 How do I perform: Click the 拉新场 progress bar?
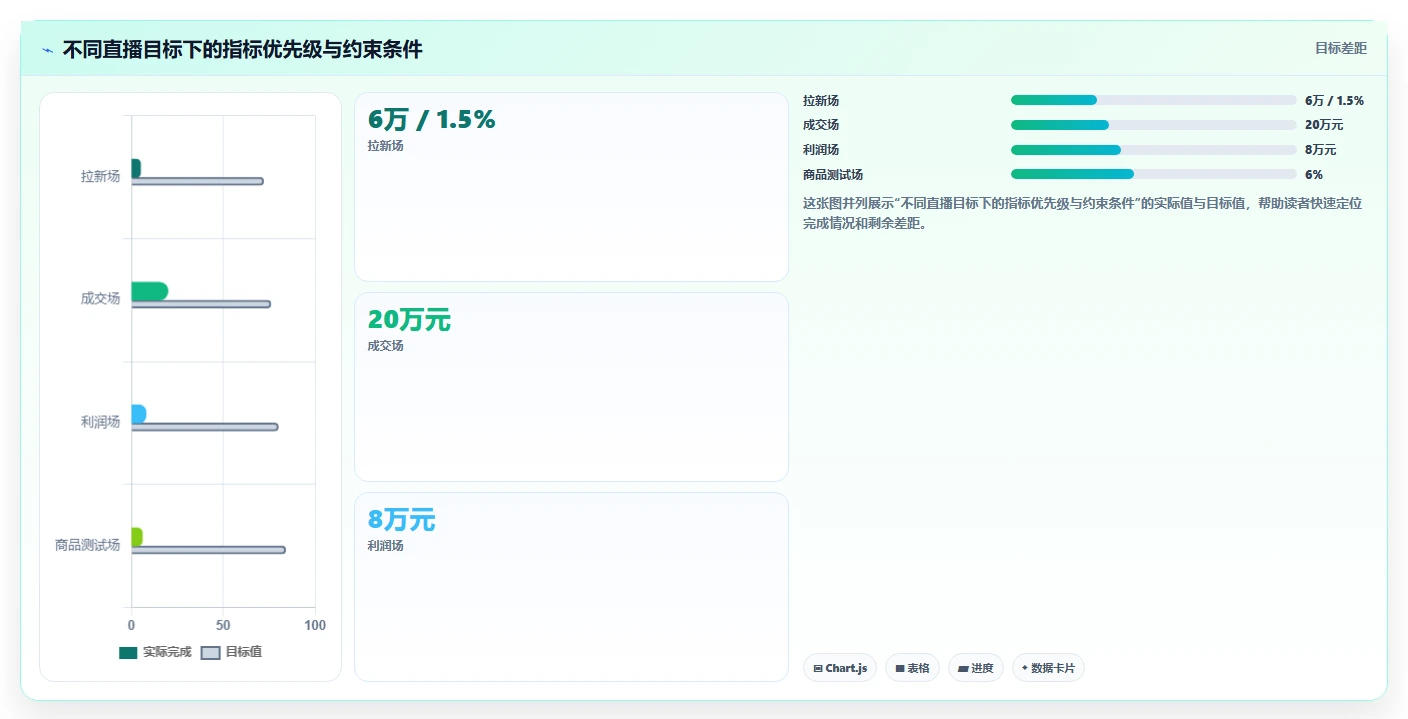pos(1153,100)
